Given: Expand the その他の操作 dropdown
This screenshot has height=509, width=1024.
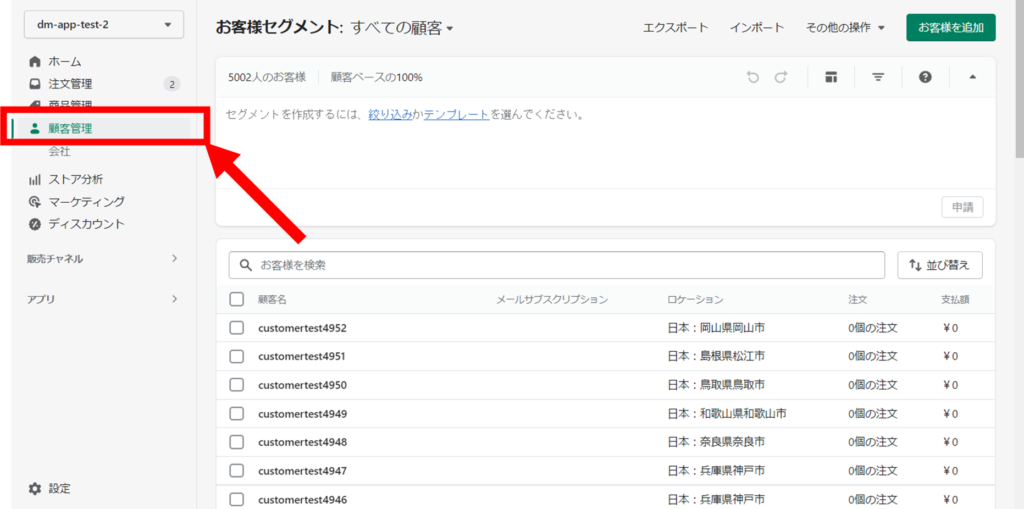Looking at the screenshot, I should 845,28.
